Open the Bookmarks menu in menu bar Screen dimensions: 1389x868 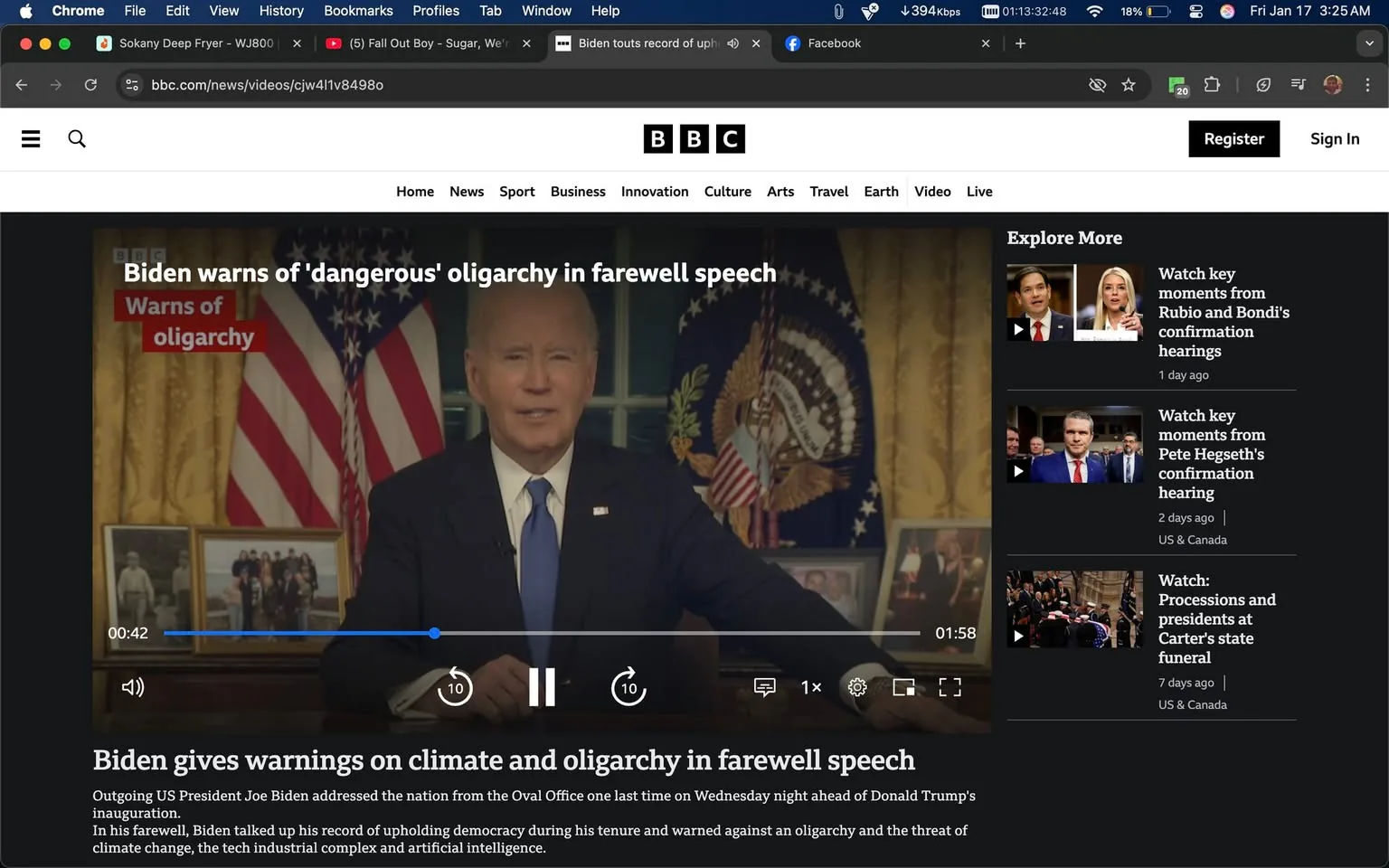click(x=358, y=11)
